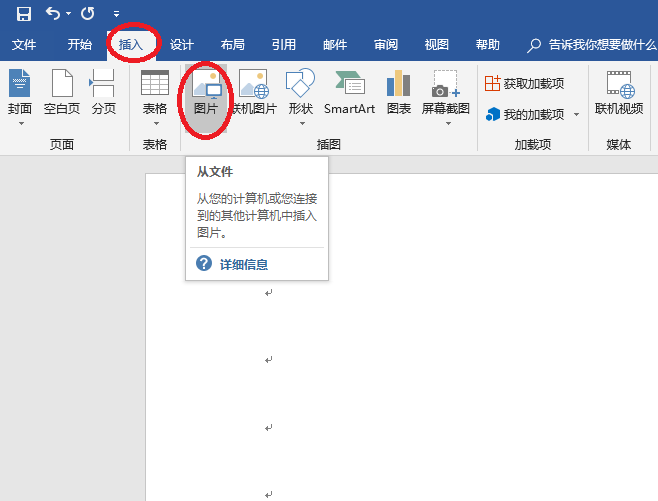Go to the 引用 tab
Image resolution: width=658 pixels, height=501 pixels.
click(x=284, y=44)
